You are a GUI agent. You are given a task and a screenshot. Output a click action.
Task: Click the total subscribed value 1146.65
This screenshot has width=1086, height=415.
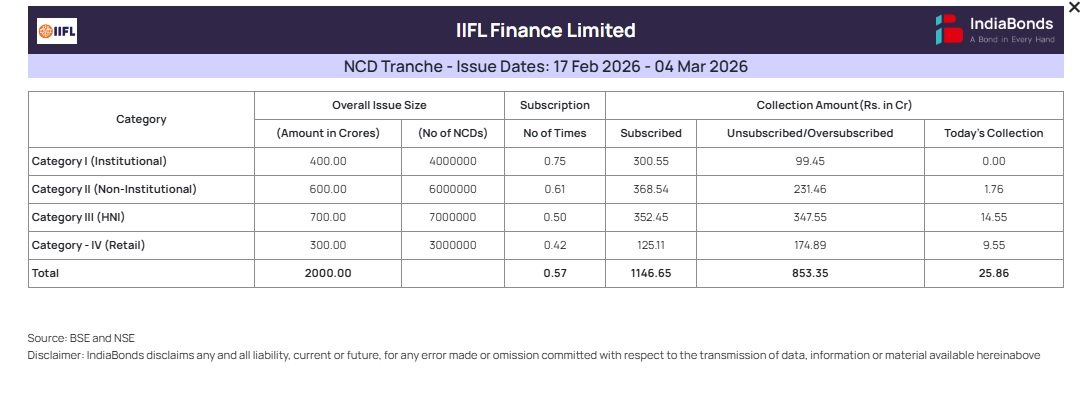tap(651, 273)
